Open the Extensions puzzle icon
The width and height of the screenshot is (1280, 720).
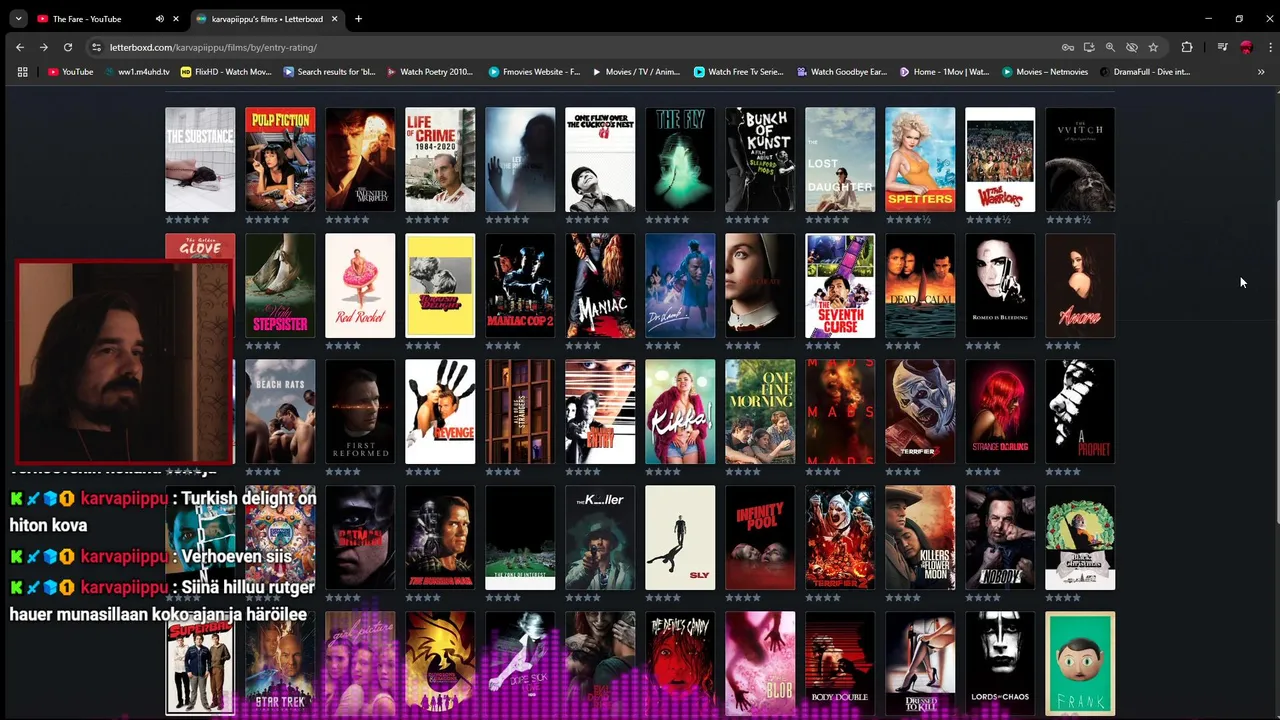[x=1187, y=47]
